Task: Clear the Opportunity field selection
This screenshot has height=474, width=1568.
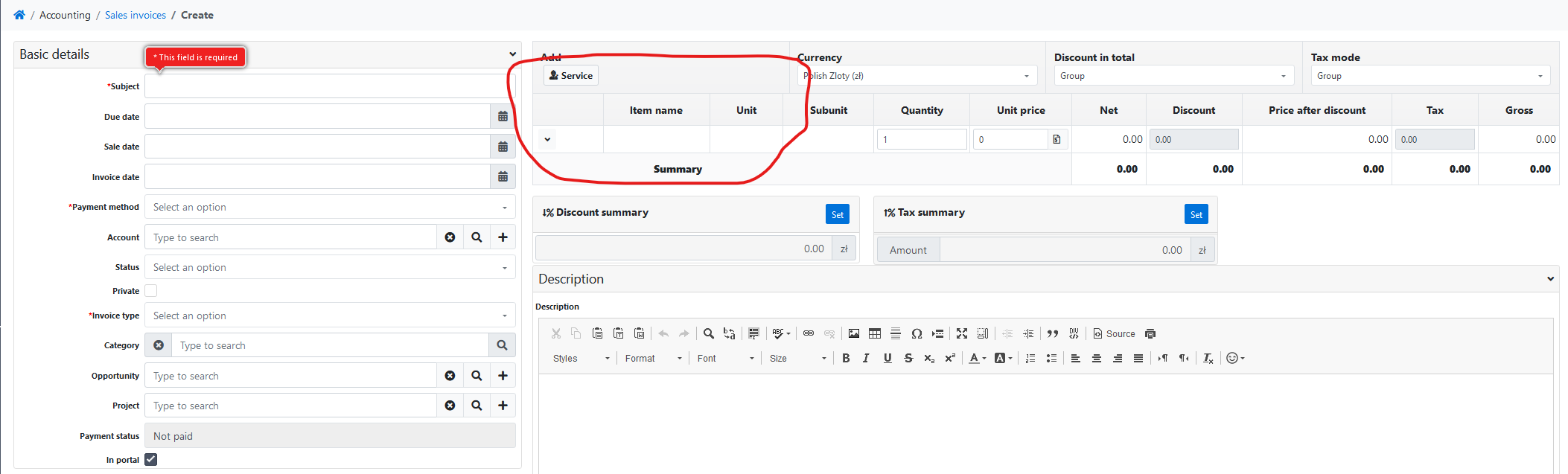Action: (x=450, y=376)
